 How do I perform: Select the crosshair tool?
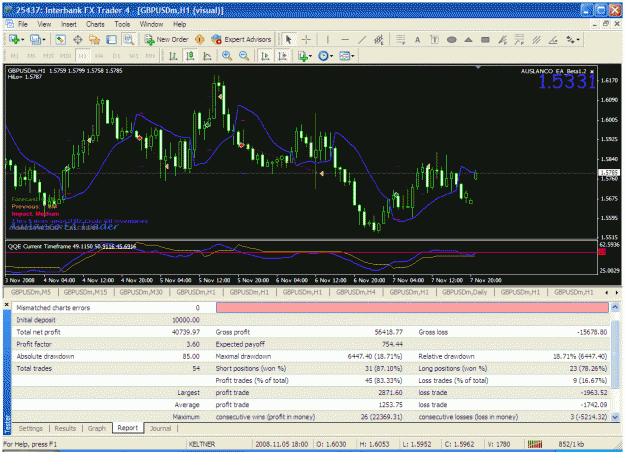(x=306, y=39)
